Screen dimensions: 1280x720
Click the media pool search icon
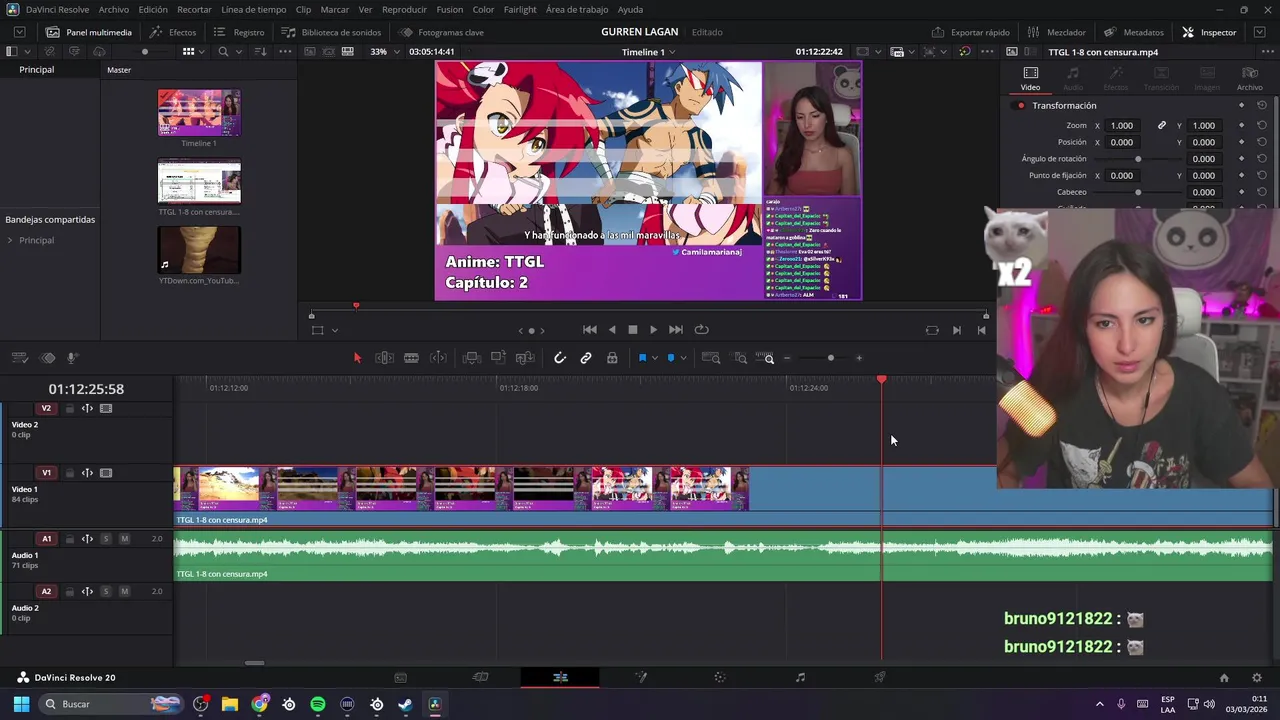[x=223, y=51]
